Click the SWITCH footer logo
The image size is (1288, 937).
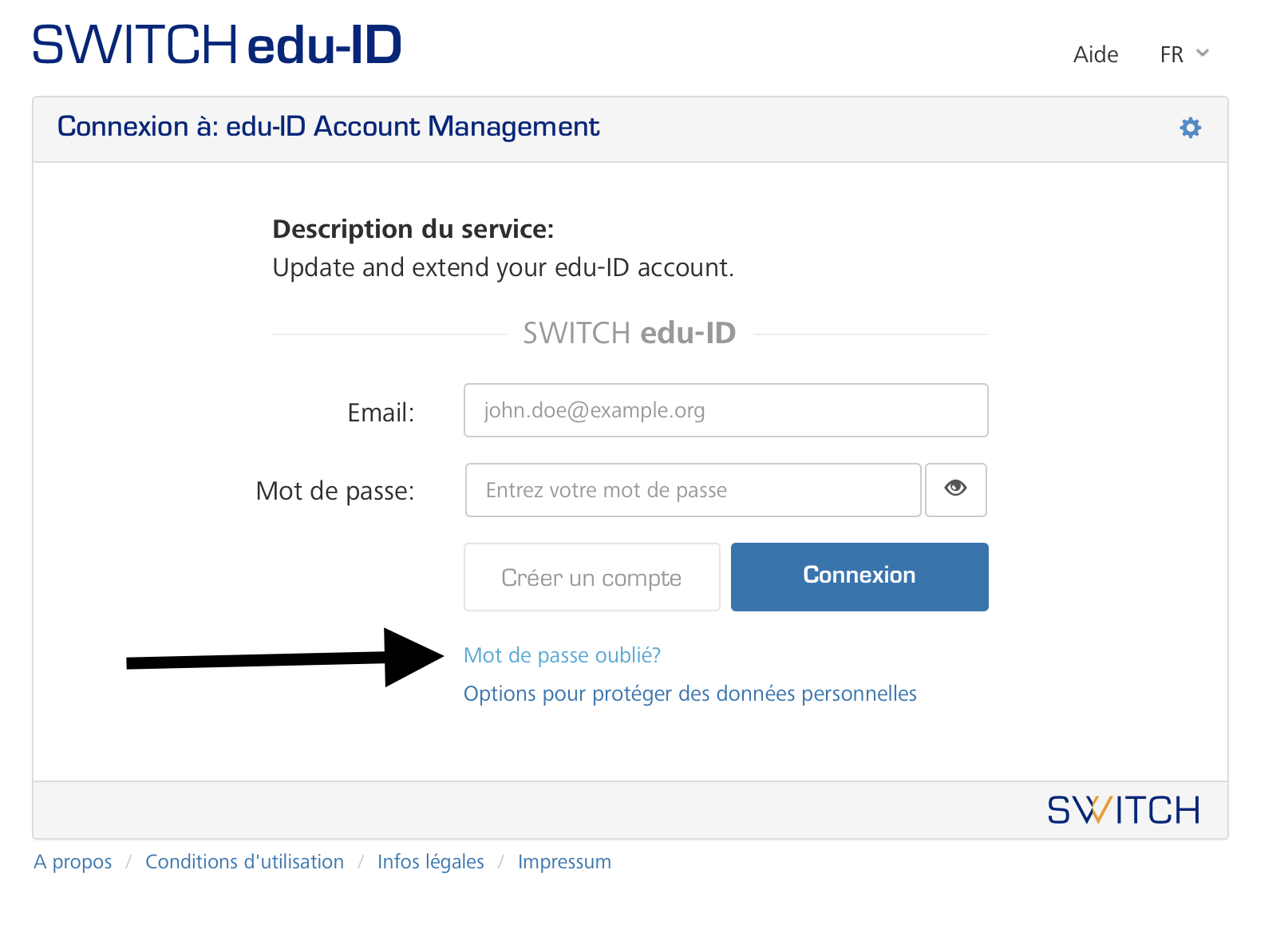click(1123, 810)
